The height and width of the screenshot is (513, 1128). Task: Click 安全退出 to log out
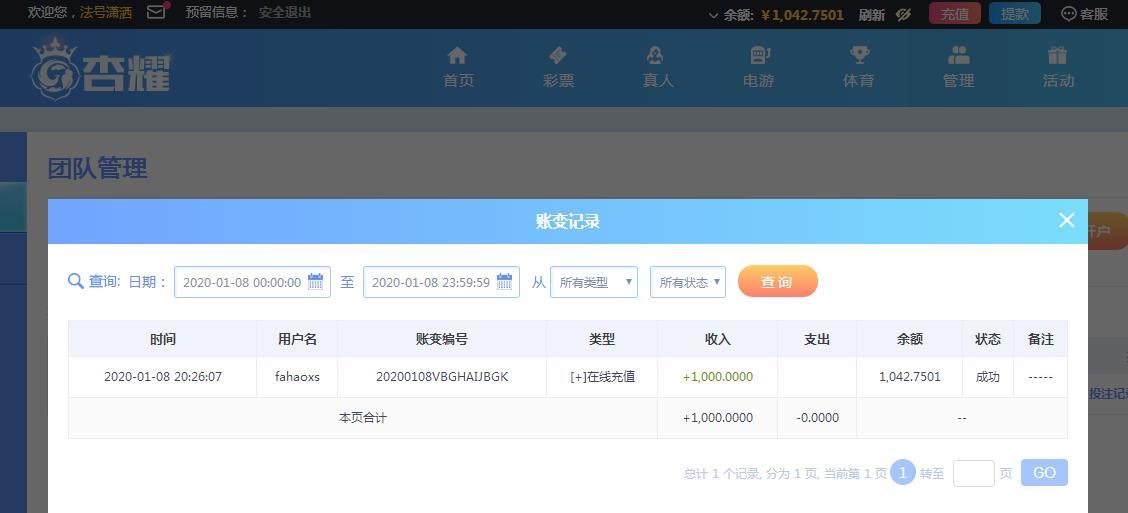coord(285,12)
